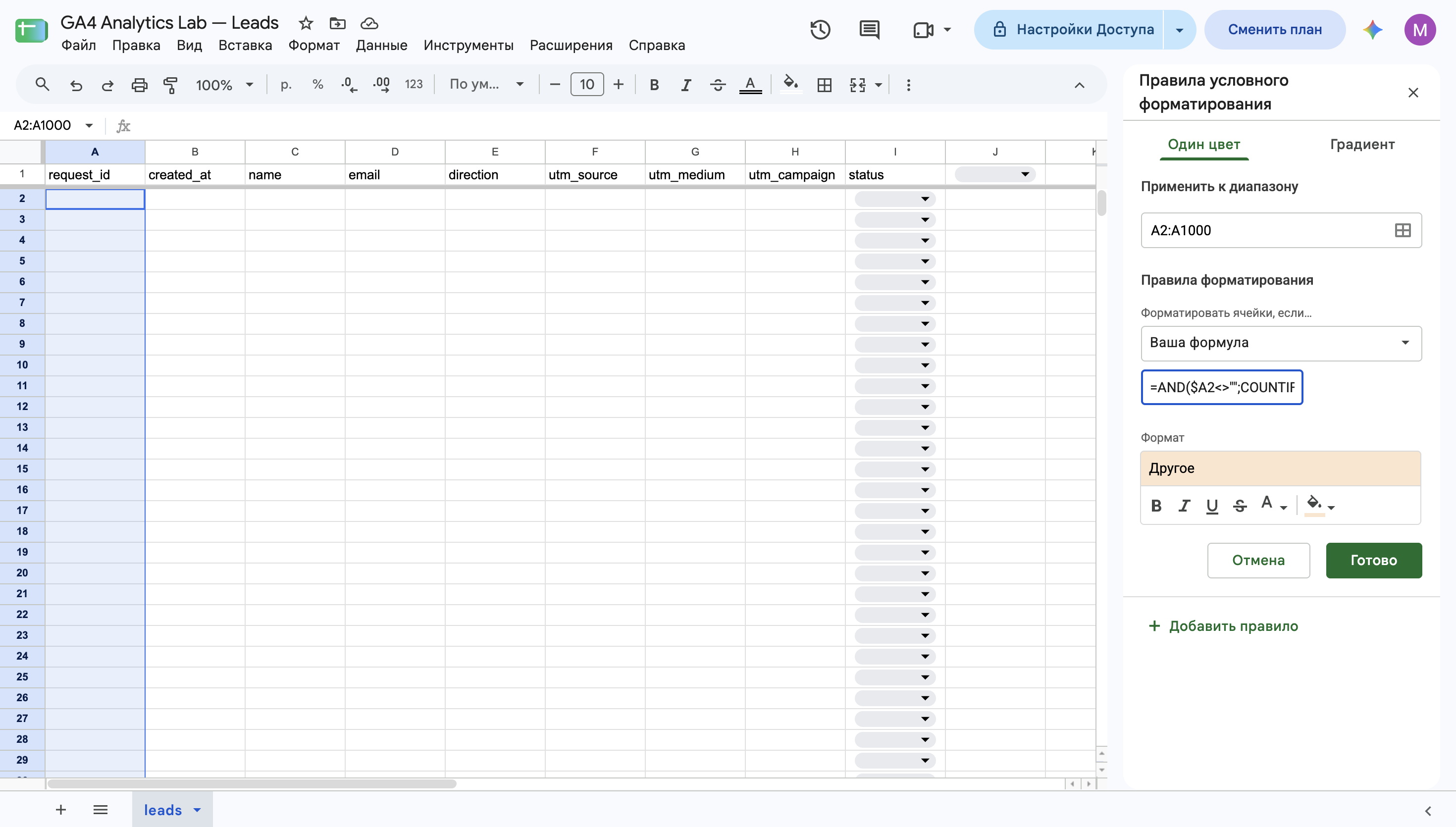Toggle underline in conditional format panel
Screen dimensions: 1456x827
1212,506
